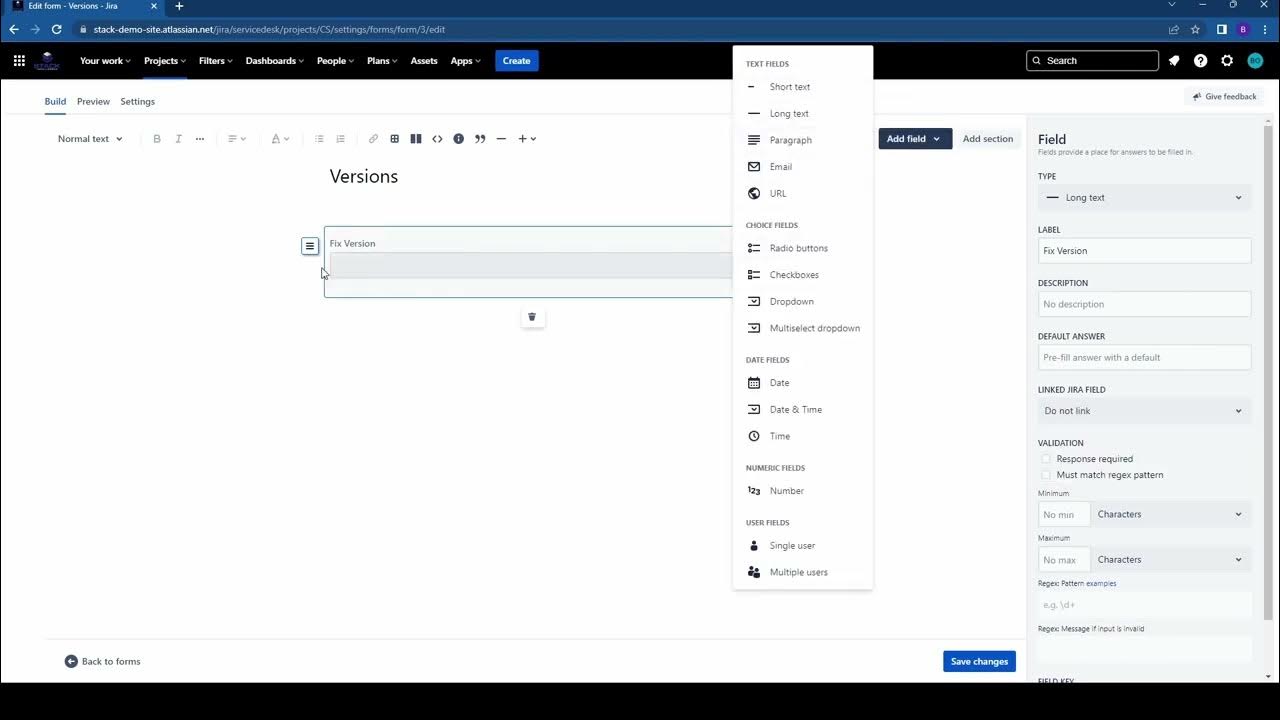Toggle italic formatting in editor toolbar

[x=178, y=139]
